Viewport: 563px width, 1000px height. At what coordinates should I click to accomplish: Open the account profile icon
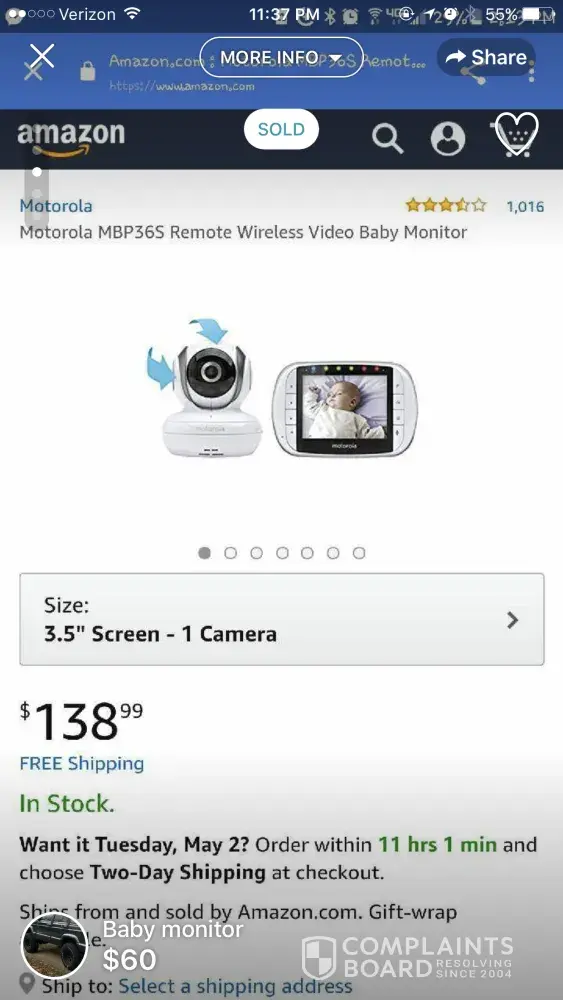pos(448,138)
